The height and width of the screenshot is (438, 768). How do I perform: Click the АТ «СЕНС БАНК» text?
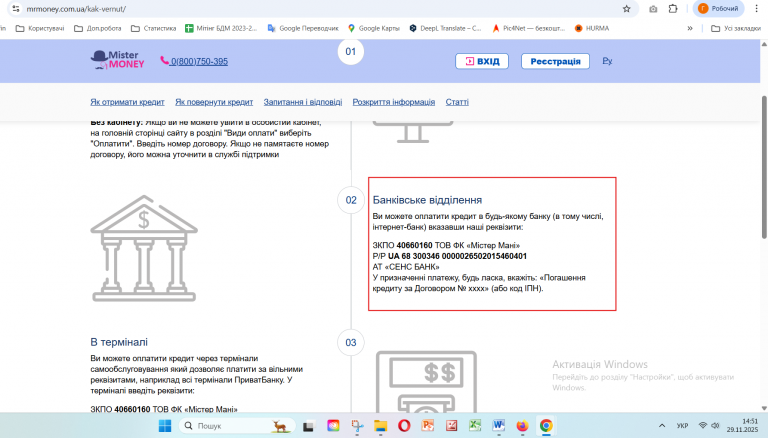[406, 267]
